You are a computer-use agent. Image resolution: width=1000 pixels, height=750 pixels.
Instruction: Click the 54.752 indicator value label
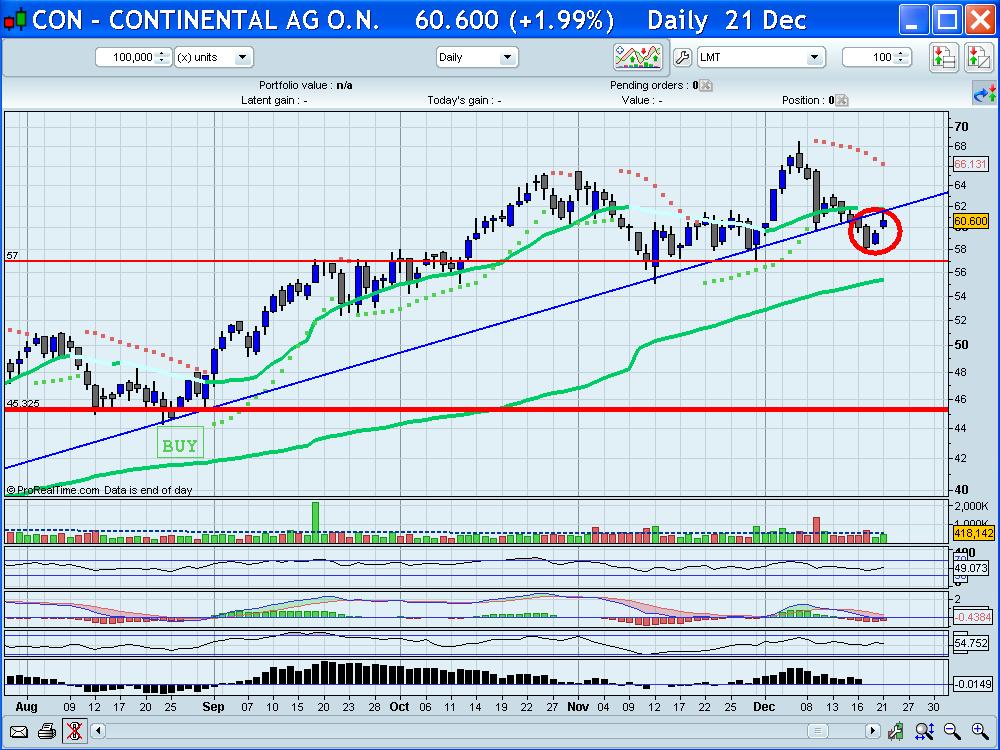971,643
